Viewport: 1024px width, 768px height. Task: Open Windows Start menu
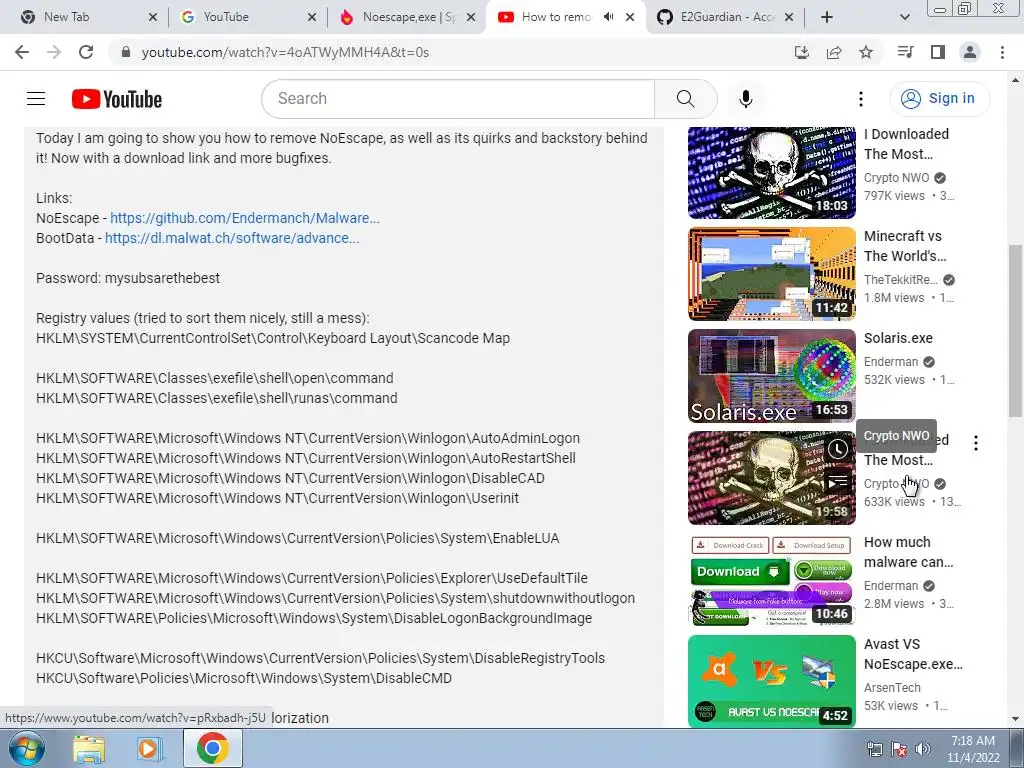27,748
